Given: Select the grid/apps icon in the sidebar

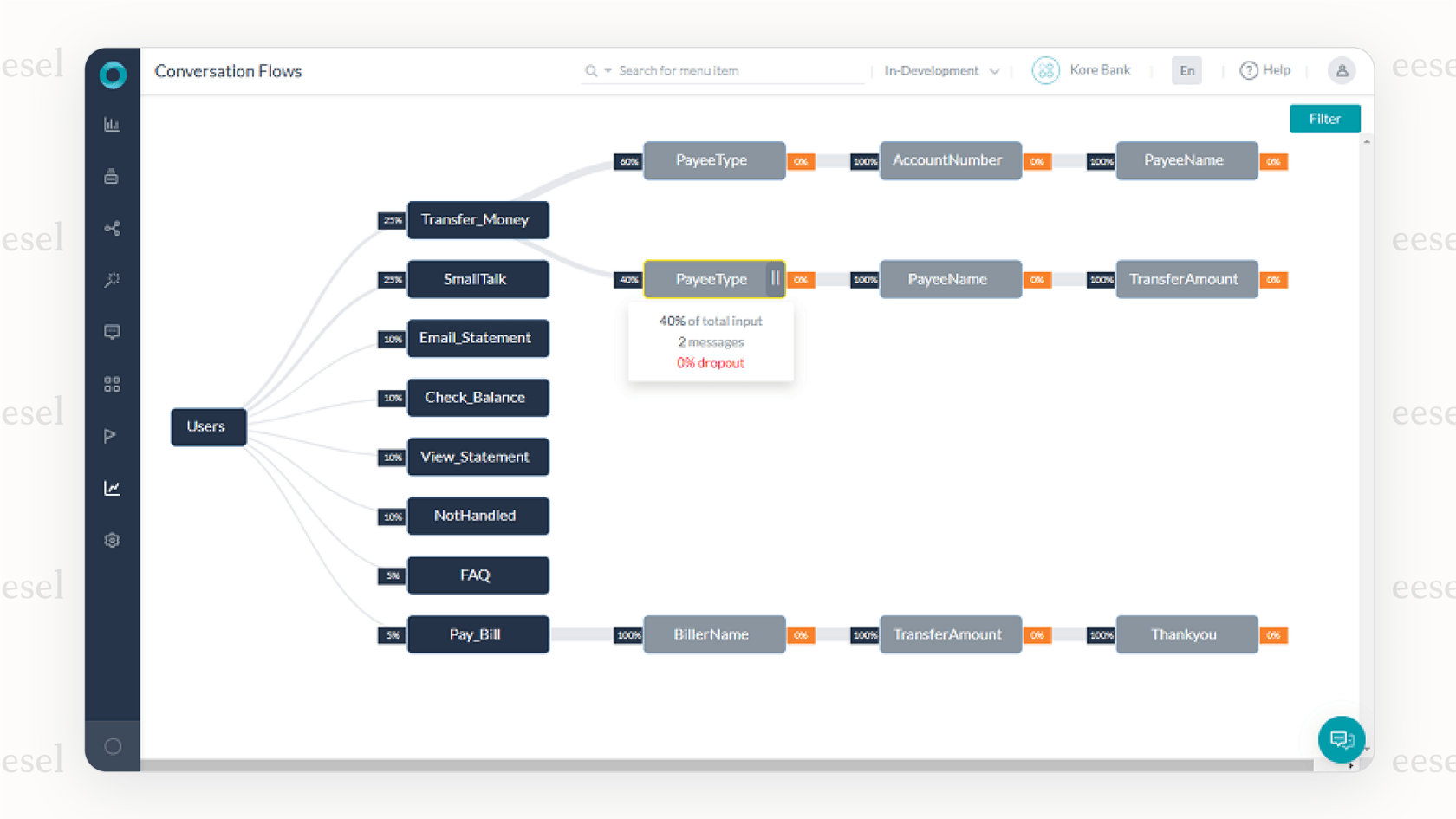Looking at the screenshot, I should [x=112, y=383].
